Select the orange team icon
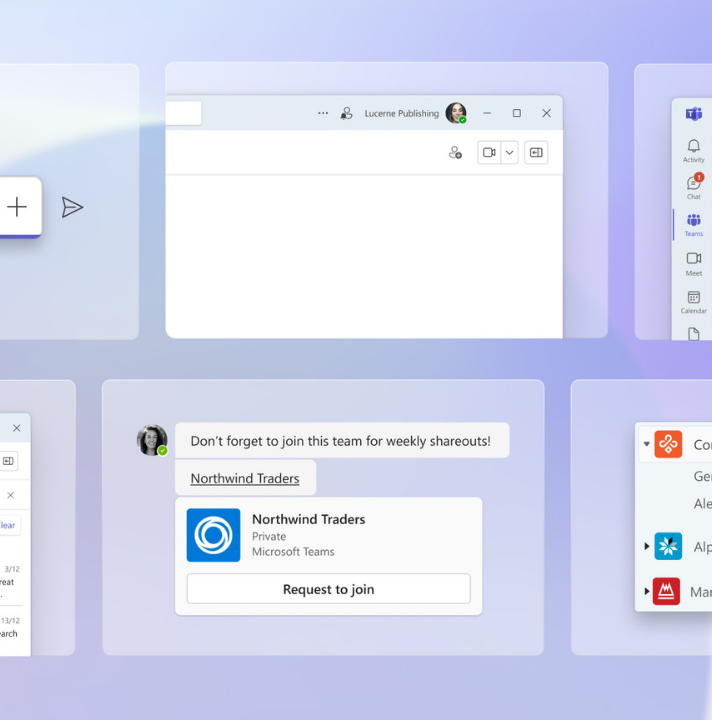The image size is (712, 720). click(668, 444)
